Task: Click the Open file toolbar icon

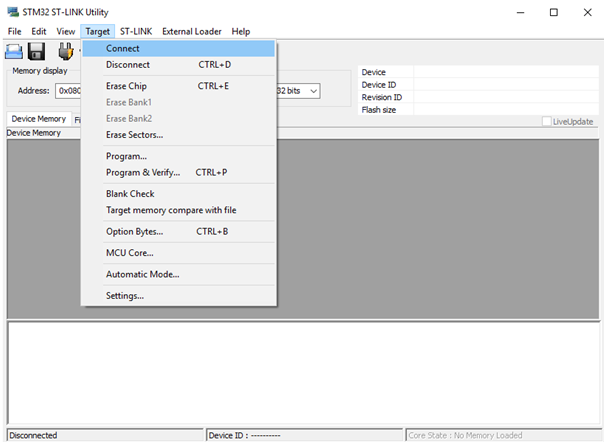Action: pos(14,51)
